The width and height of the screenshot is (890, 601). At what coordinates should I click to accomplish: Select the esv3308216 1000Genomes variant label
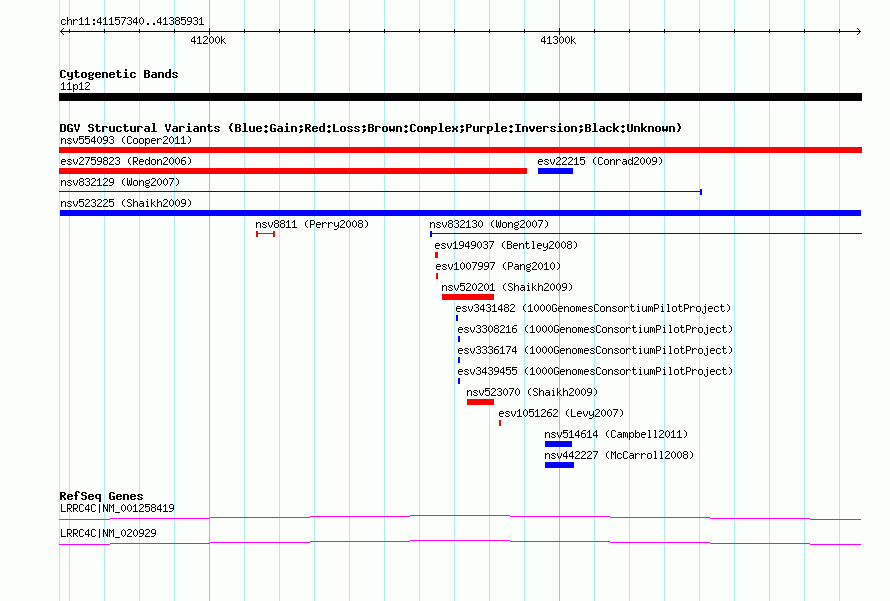(x=595, y=329)
